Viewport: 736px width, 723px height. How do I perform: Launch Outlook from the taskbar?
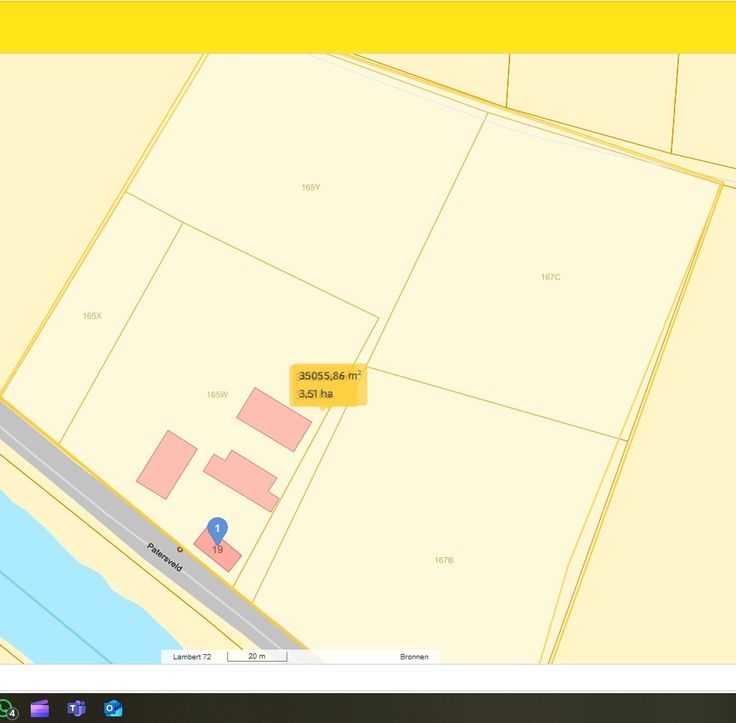pyautogui.click(x=113, y=708)
